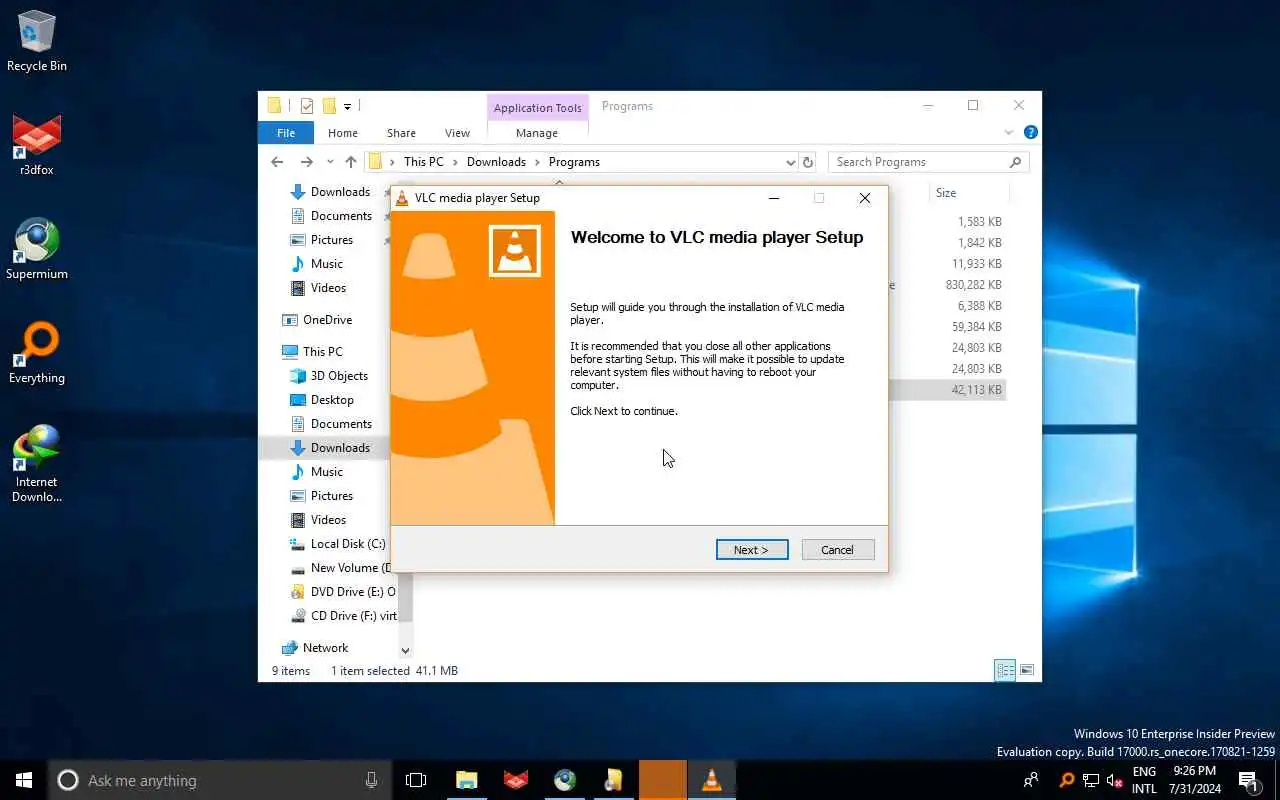Go up one folder level in Explorer
This screenshot has height=800, width=1280.
(x=351, y=162)
